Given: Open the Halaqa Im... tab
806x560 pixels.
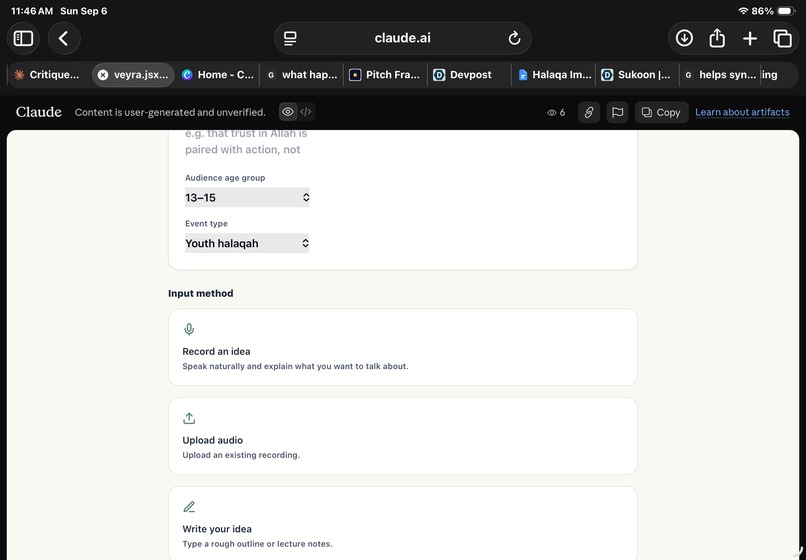Looking at the screenshot, I should [x=554, y=75].
